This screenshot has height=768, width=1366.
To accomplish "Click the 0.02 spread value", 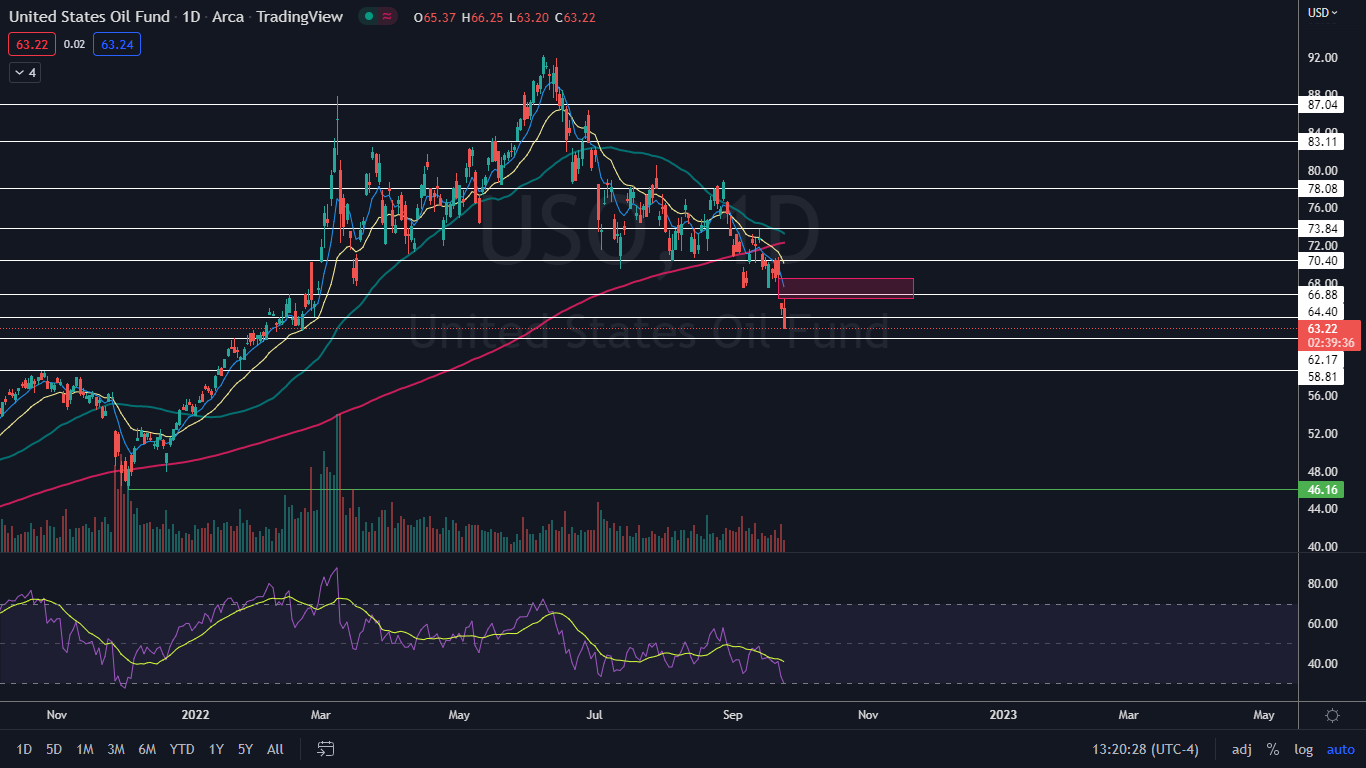I will (74, 44).
